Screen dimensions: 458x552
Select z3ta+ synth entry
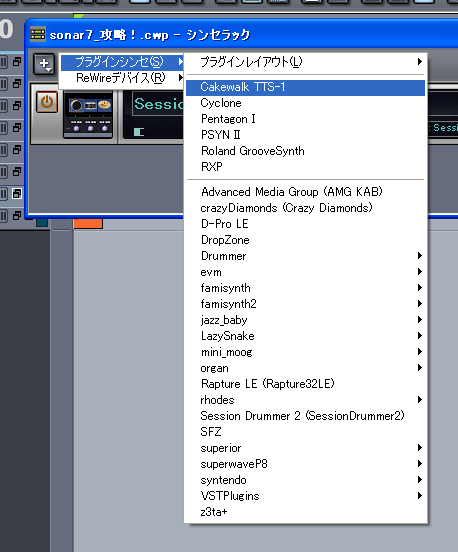tap(306, 512)
